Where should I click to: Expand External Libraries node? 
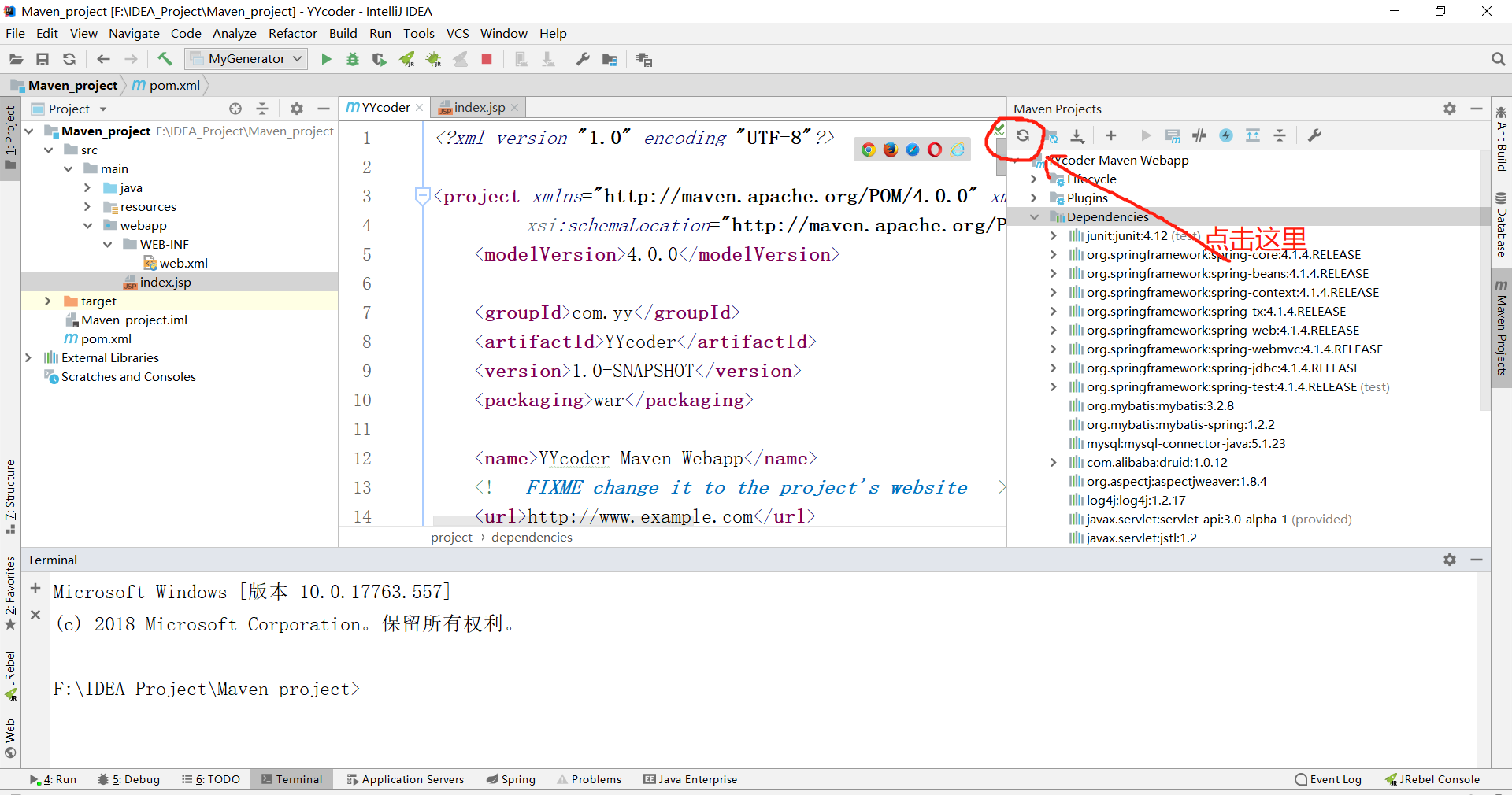click(x=28, y=357)
